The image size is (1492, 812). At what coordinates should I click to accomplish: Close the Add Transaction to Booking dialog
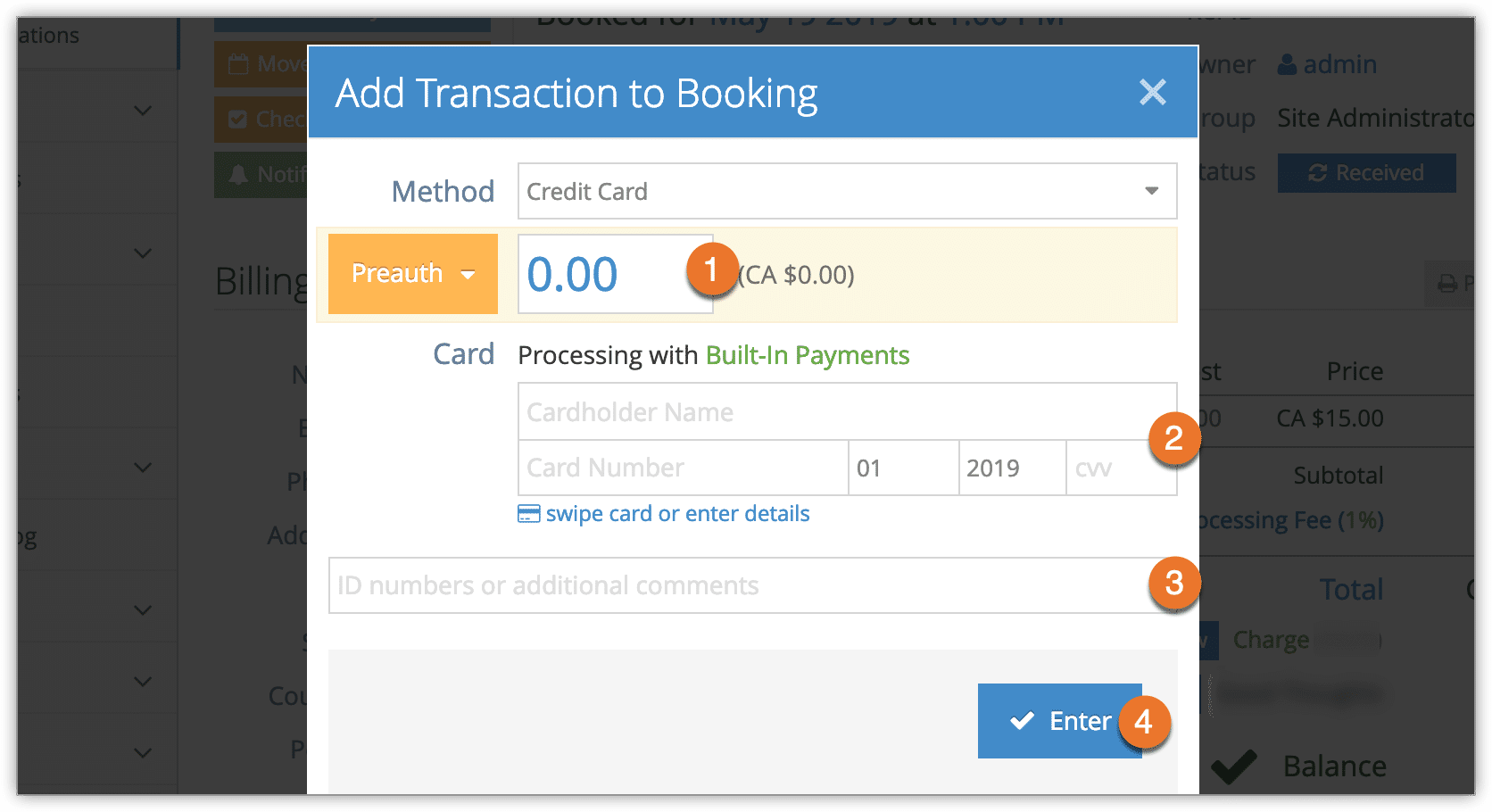point(1152,92)
